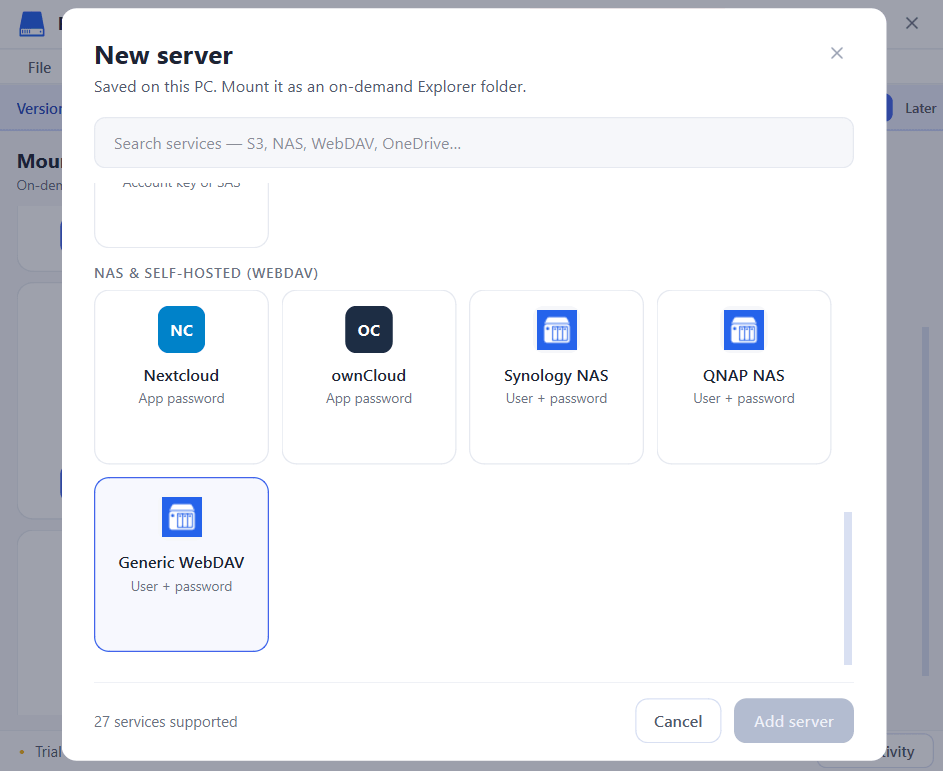The height and width of the screenshot is (771, 943).
Task: Click the 27 services supported text
Action: (x=165, y=722)
